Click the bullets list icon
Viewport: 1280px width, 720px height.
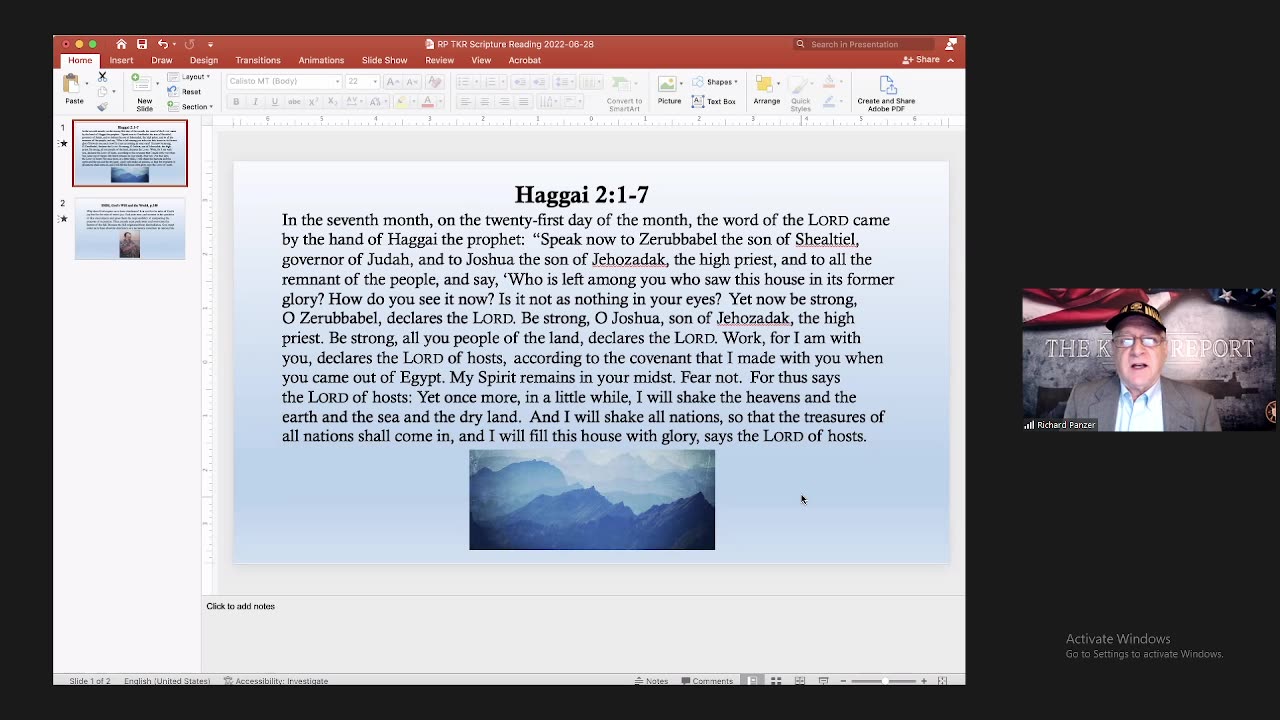point(463,82)
